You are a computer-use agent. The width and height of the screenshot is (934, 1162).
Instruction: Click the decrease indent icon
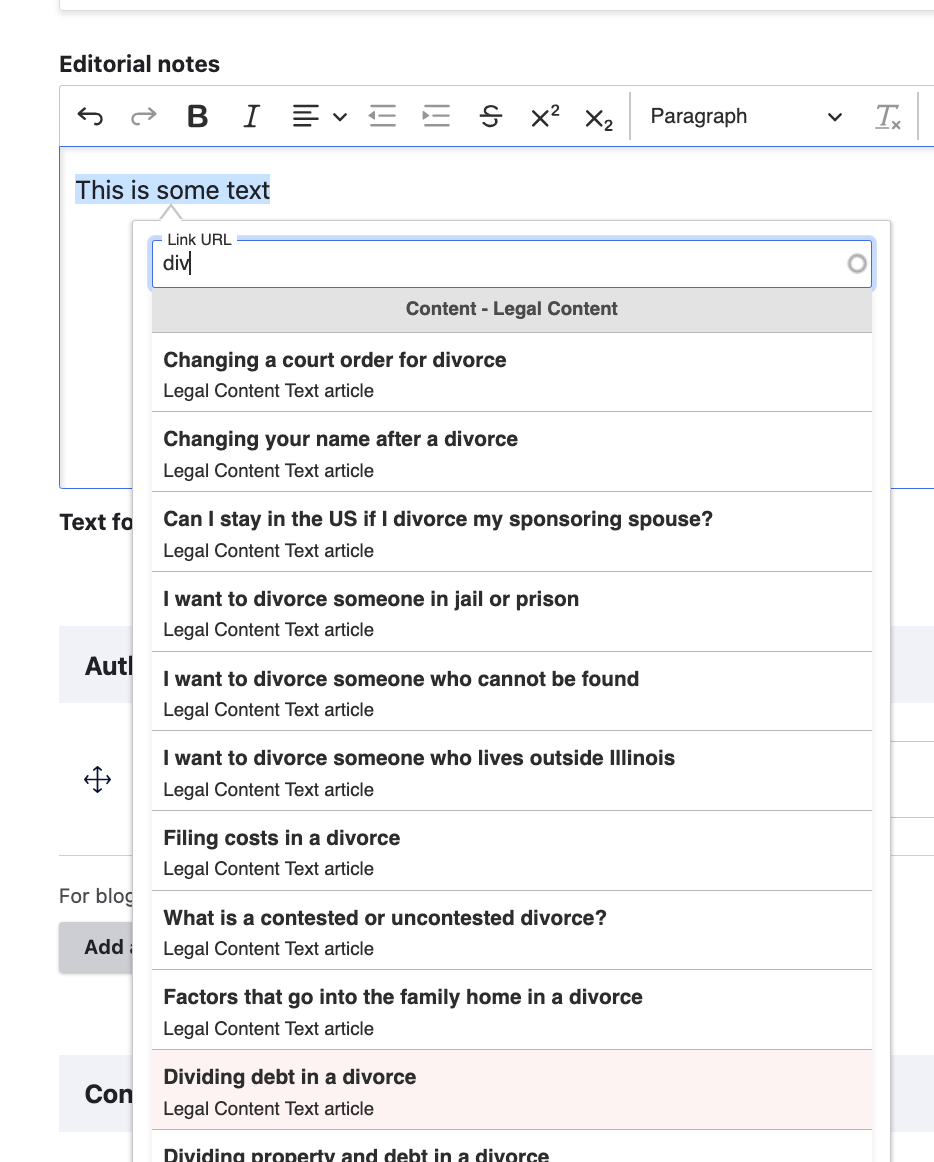[x=382, y=116]
